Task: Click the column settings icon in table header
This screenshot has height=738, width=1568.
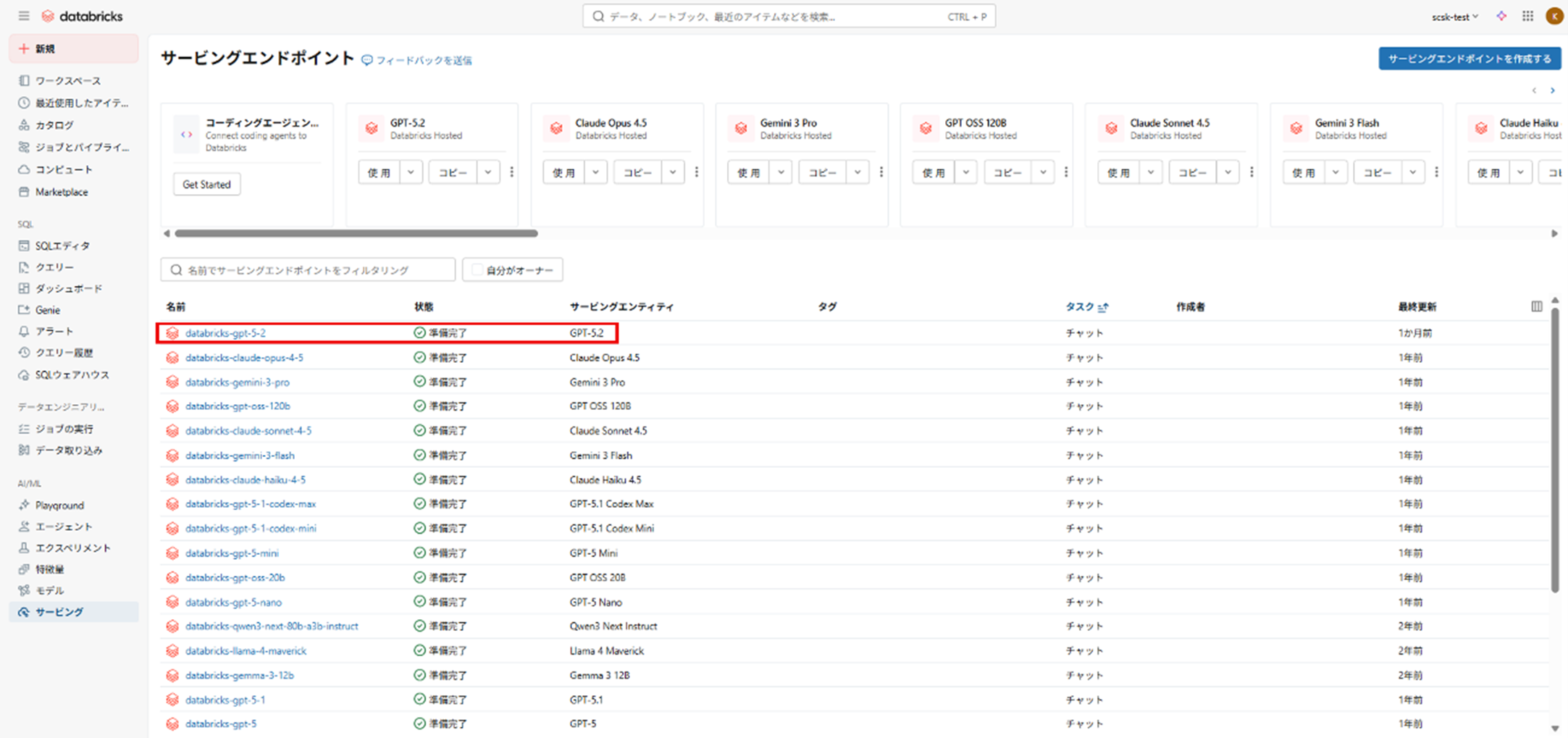Action: pos(1536,306)
